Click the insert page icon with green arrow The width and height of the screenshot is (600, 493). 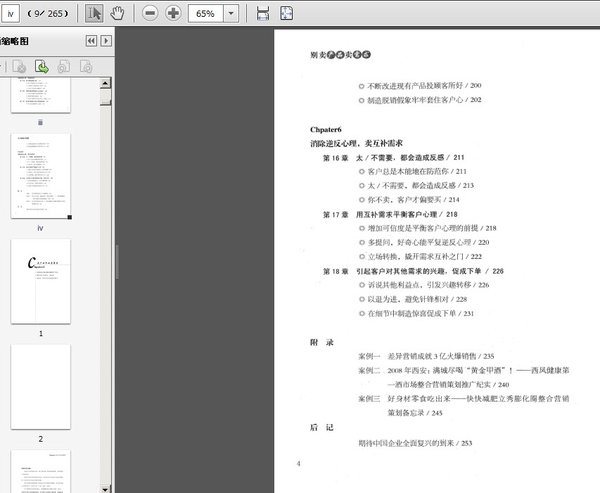(41, 67)
